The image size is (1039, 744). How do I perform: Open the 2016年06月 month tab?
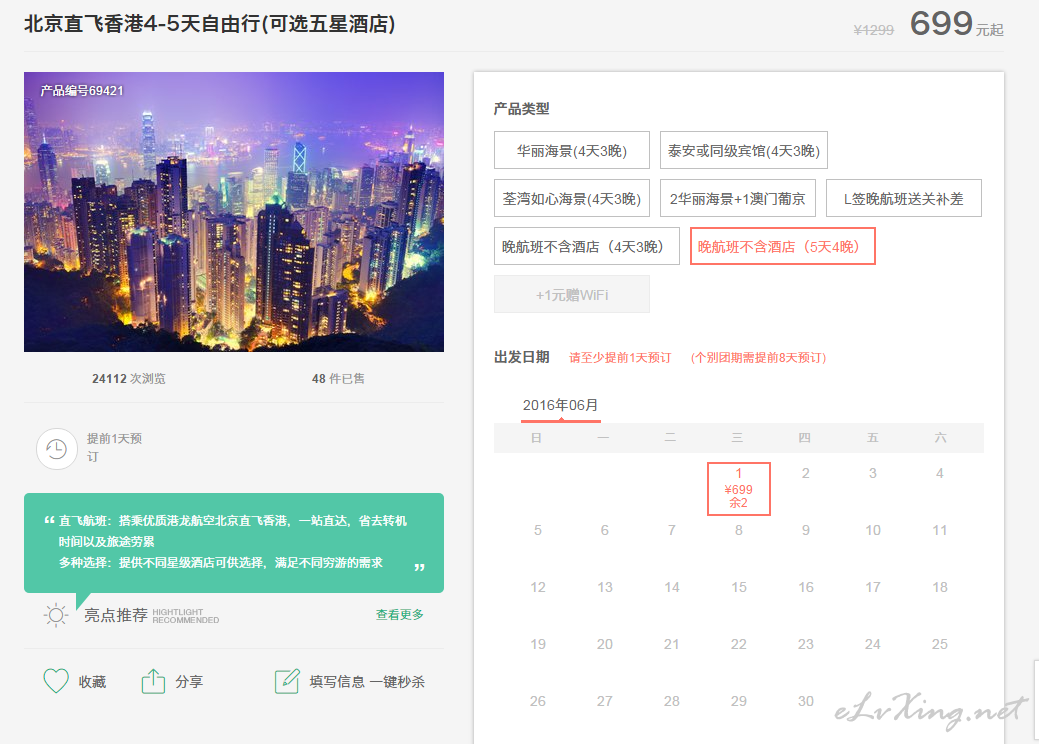pyautogui.click(x=561, y=405)
